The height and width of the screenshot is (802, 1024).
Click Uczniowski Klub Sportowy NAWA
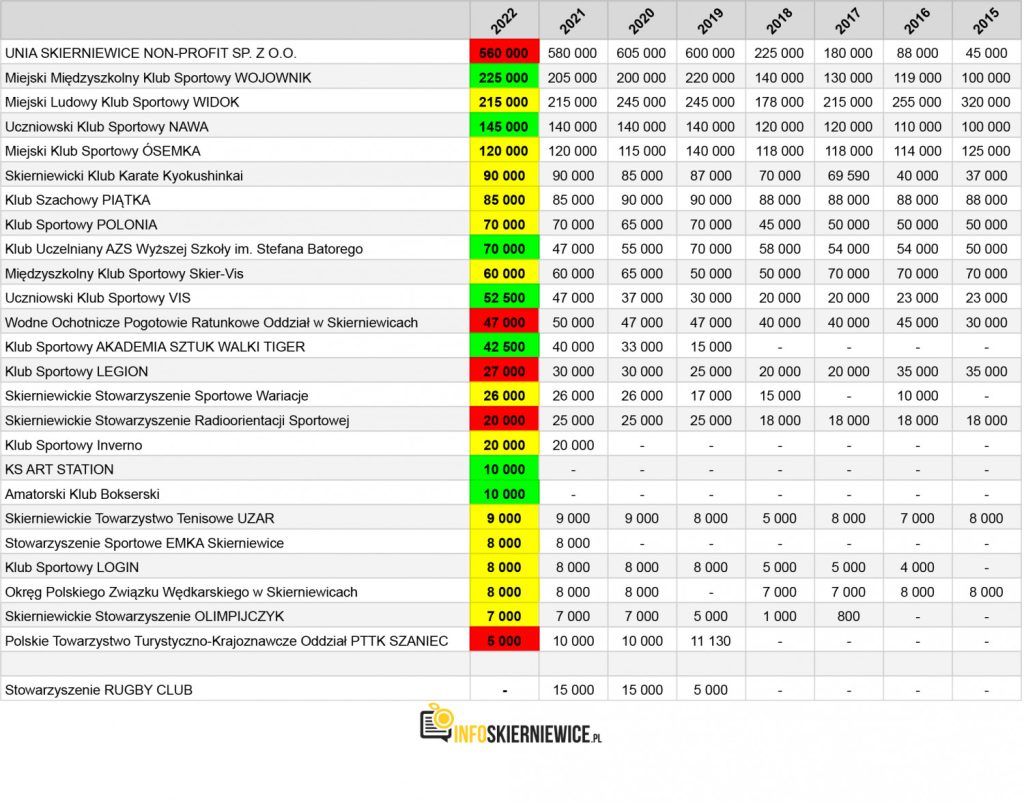[107, 127]
